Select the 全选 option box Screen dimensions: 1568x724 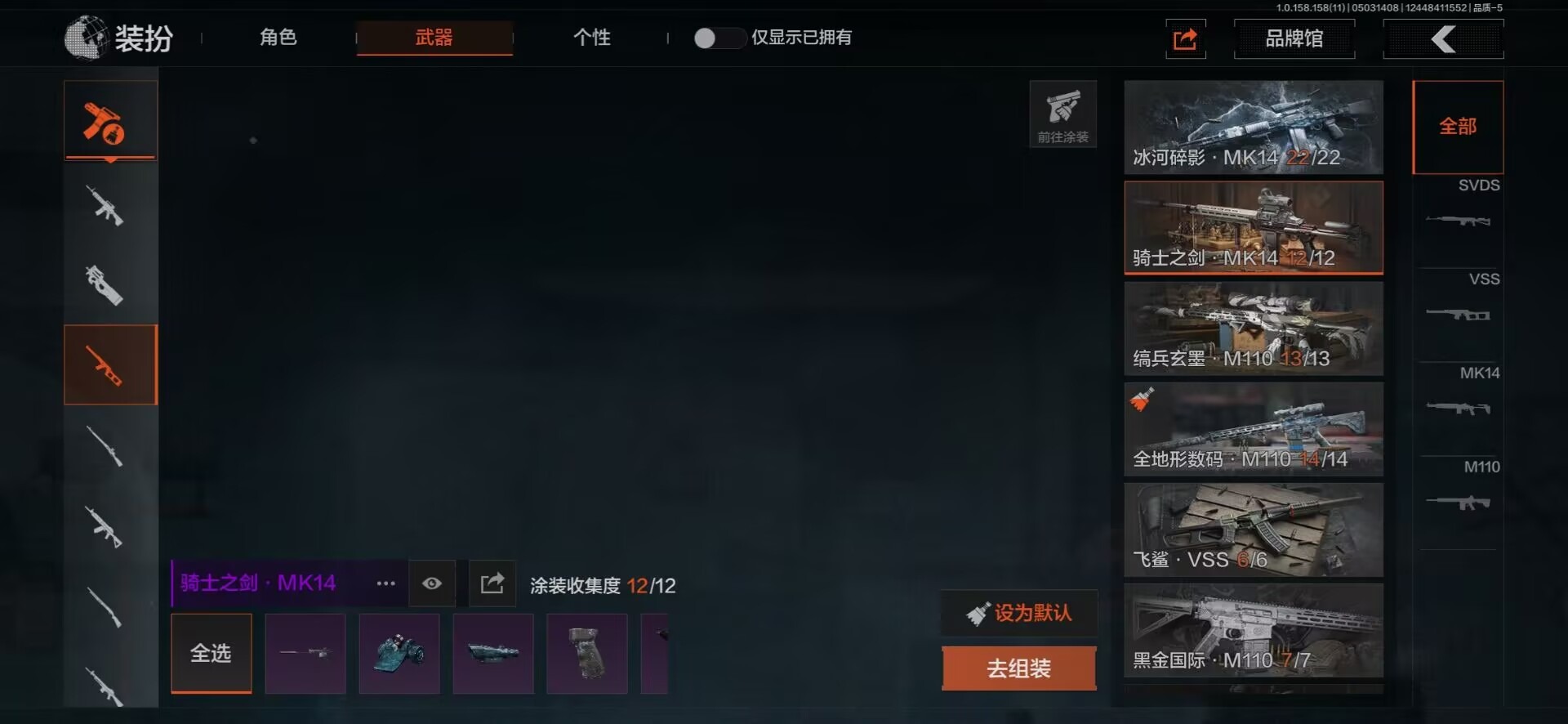[212, 653]
